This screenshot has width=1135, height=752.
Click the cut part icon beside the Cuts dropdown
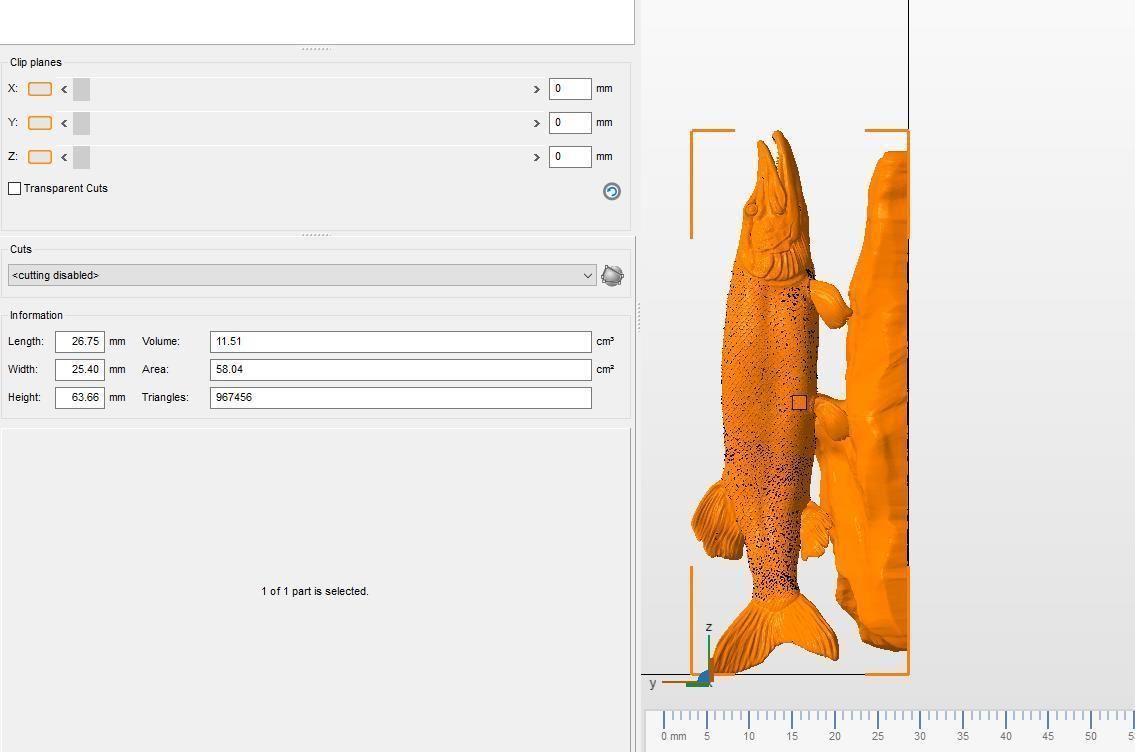[x=612, y=276]
